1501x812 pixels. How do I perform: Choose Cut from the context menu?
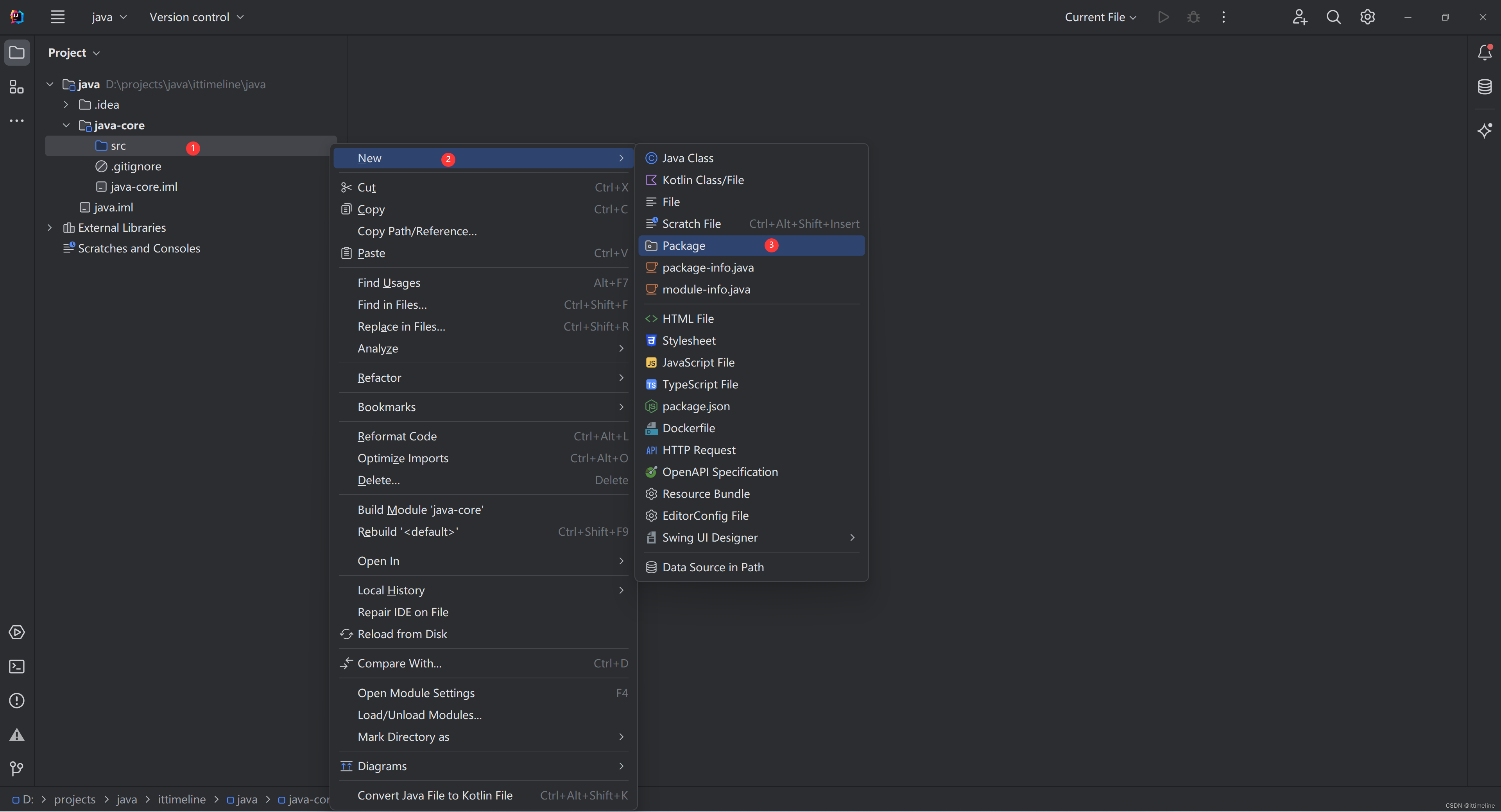click(x=483, y=188)
